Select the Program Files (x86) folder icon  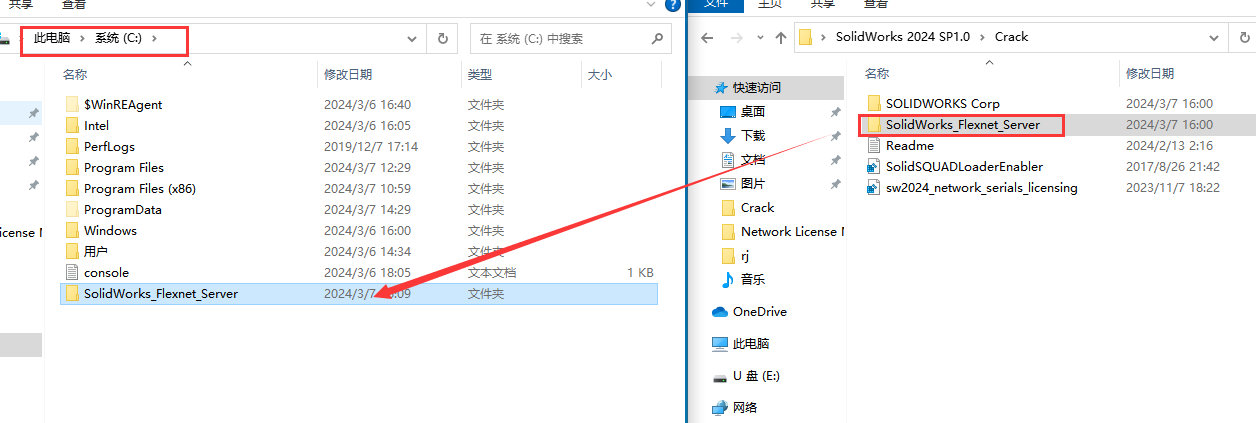[x=71, y=188]
